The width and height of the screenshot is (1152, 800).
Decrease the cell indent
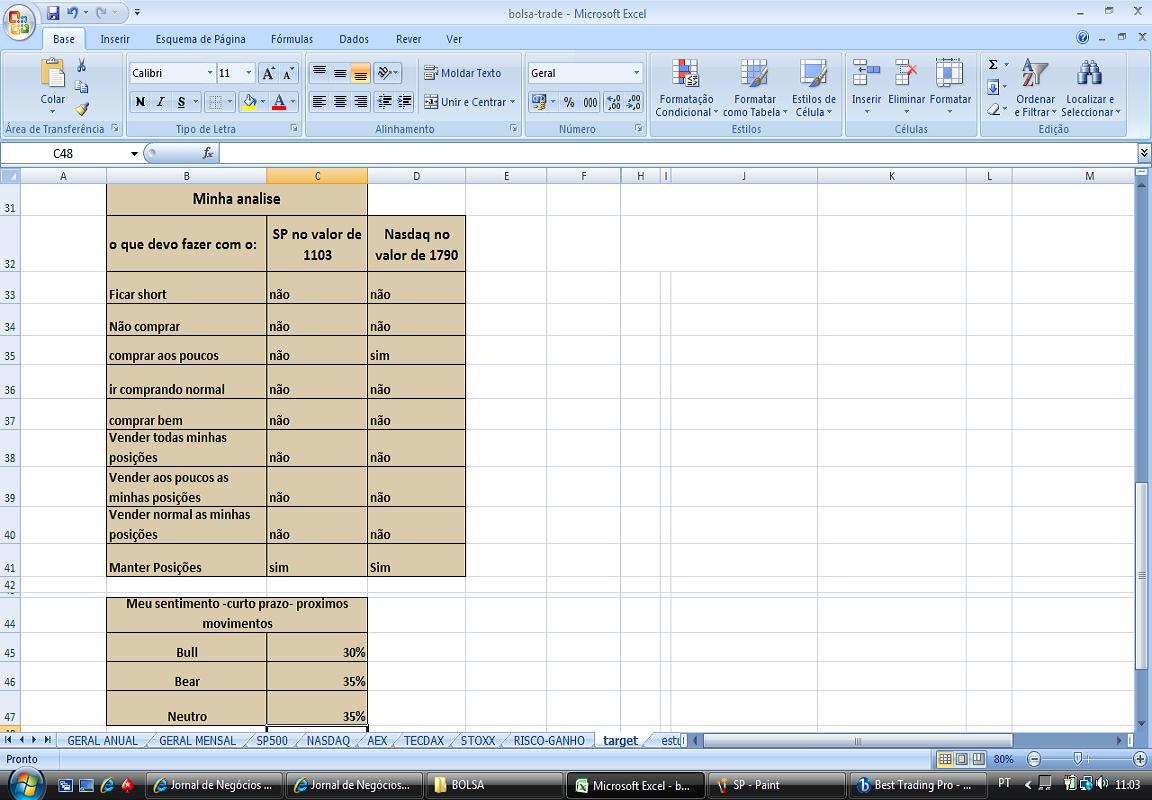(x=384, y=102)
